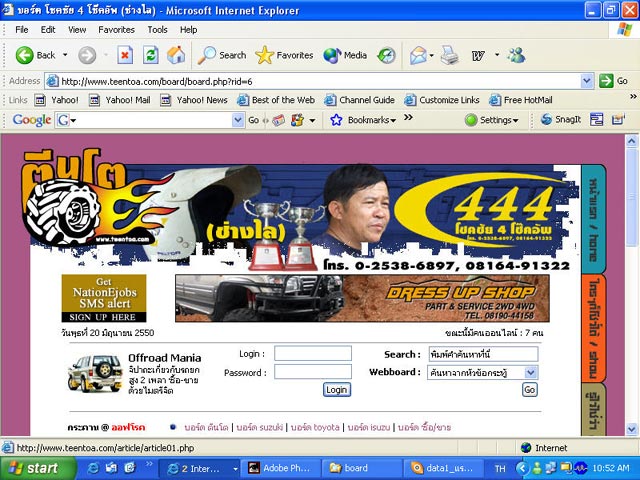Open the Messenger people icon
Viewport: 640px width, 480px height.
click(516, 55)
